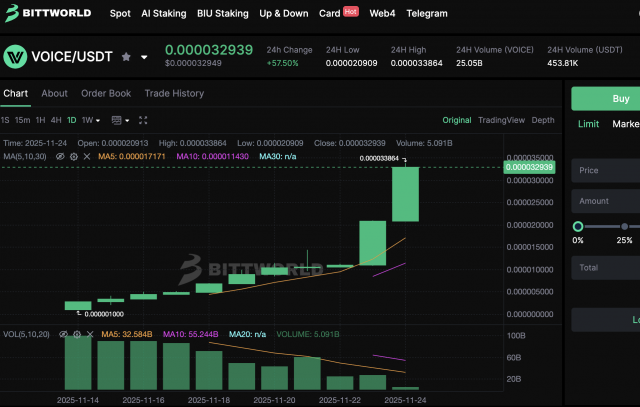
Task: Open MA indicator settings gear
Action: (73, 157)
